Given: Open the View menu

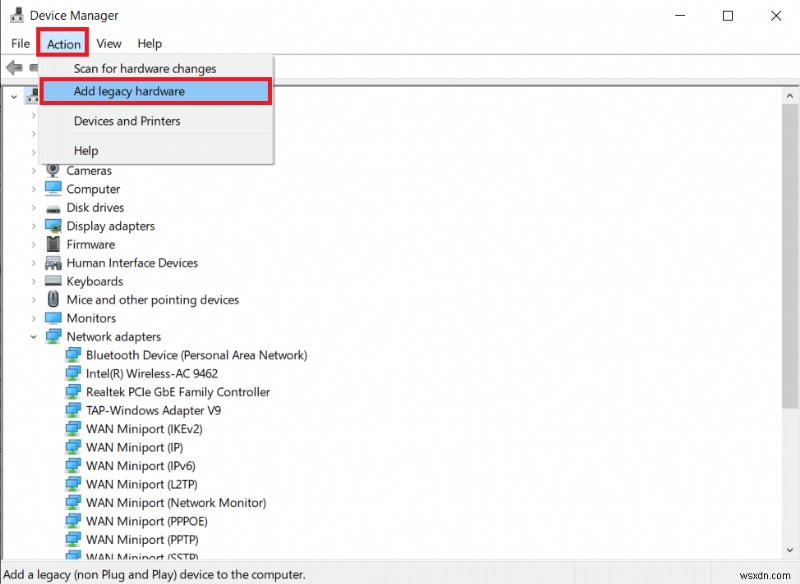Looking at the screenshot, I should [108, 43].
